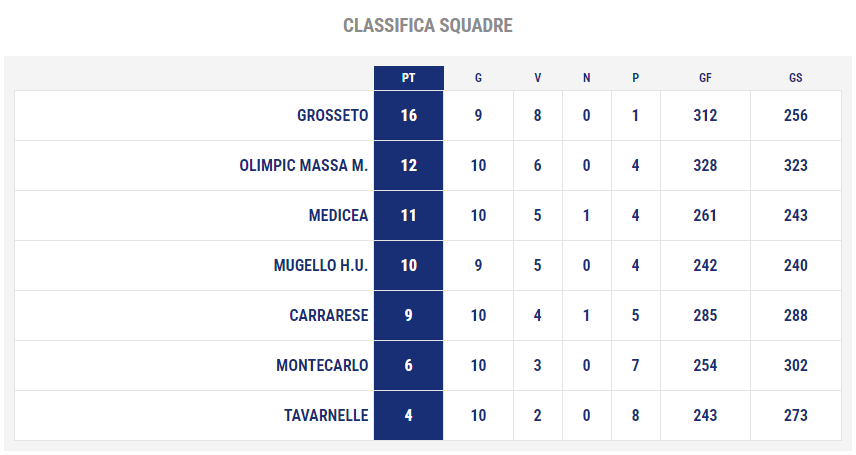Click the N column header
Viewport: 856px width, 455px height.
pyautogui.click(x=586, y=78)
